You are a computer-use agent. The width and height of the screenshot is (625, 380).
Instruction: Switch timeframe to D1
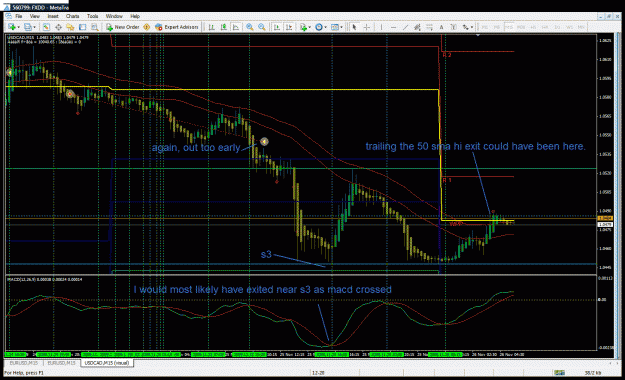(x=557, y=27)
